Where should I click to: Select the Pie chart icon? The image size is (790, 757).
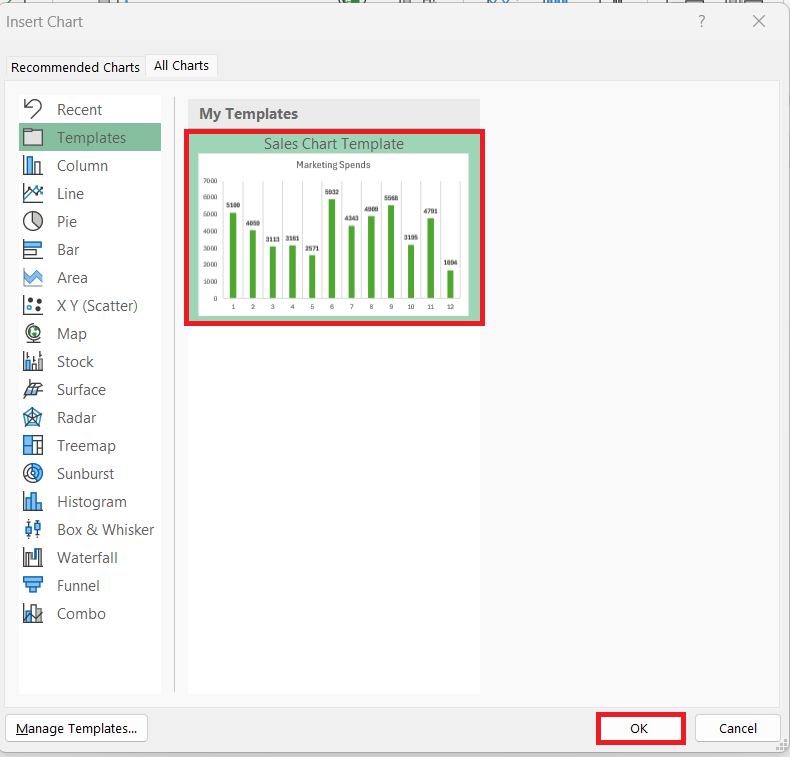(x=33, y=221)
